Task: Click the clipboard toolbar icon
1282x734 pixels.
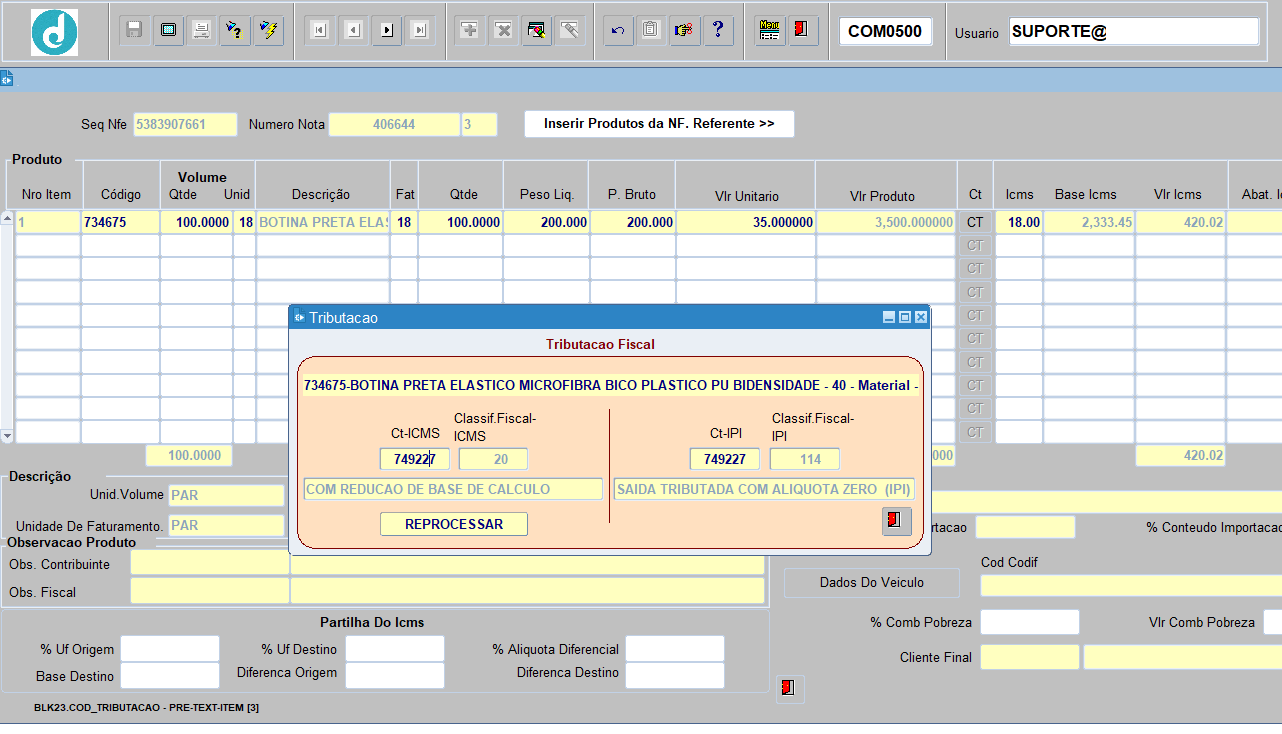Action: (x=651, y=30)
